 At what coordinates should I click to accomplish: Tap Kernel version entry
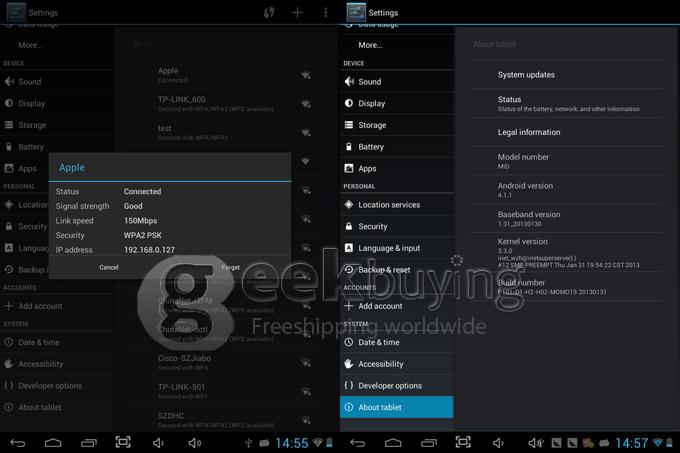pyautogui.click(x=566, y=252)
